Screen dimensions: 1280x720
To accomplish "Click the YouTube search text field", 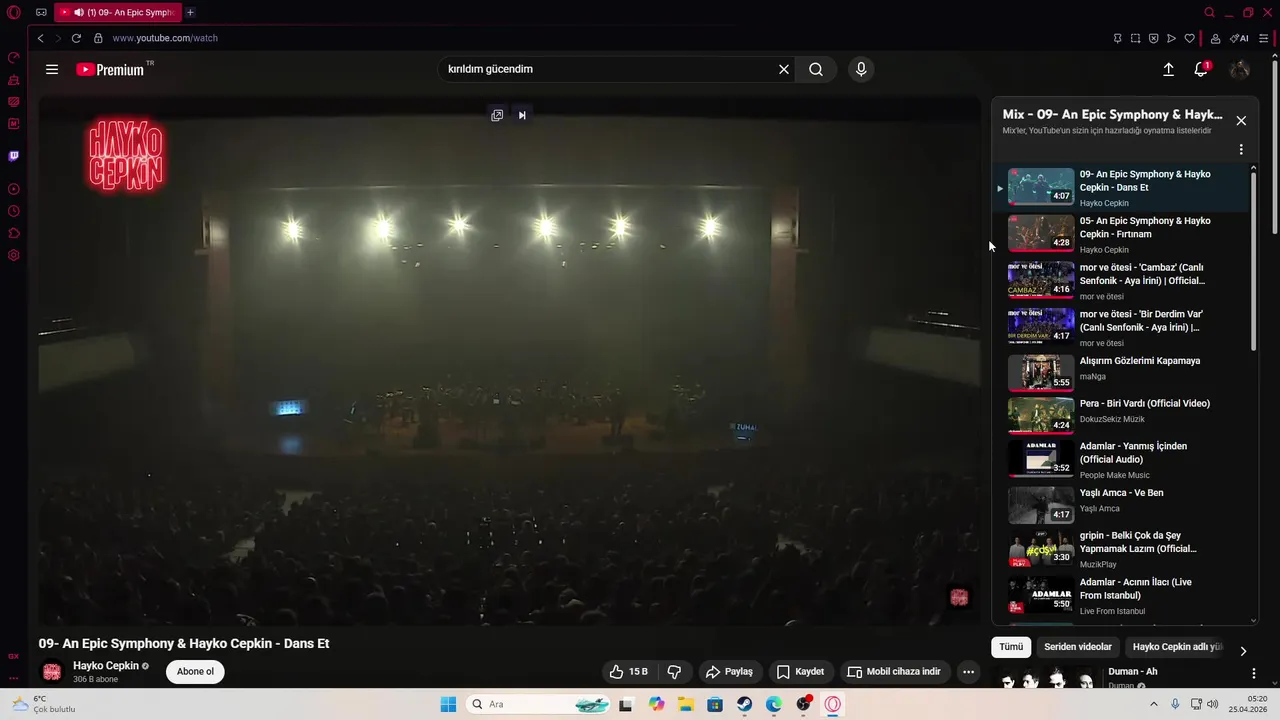I will (x=610, y=69).
